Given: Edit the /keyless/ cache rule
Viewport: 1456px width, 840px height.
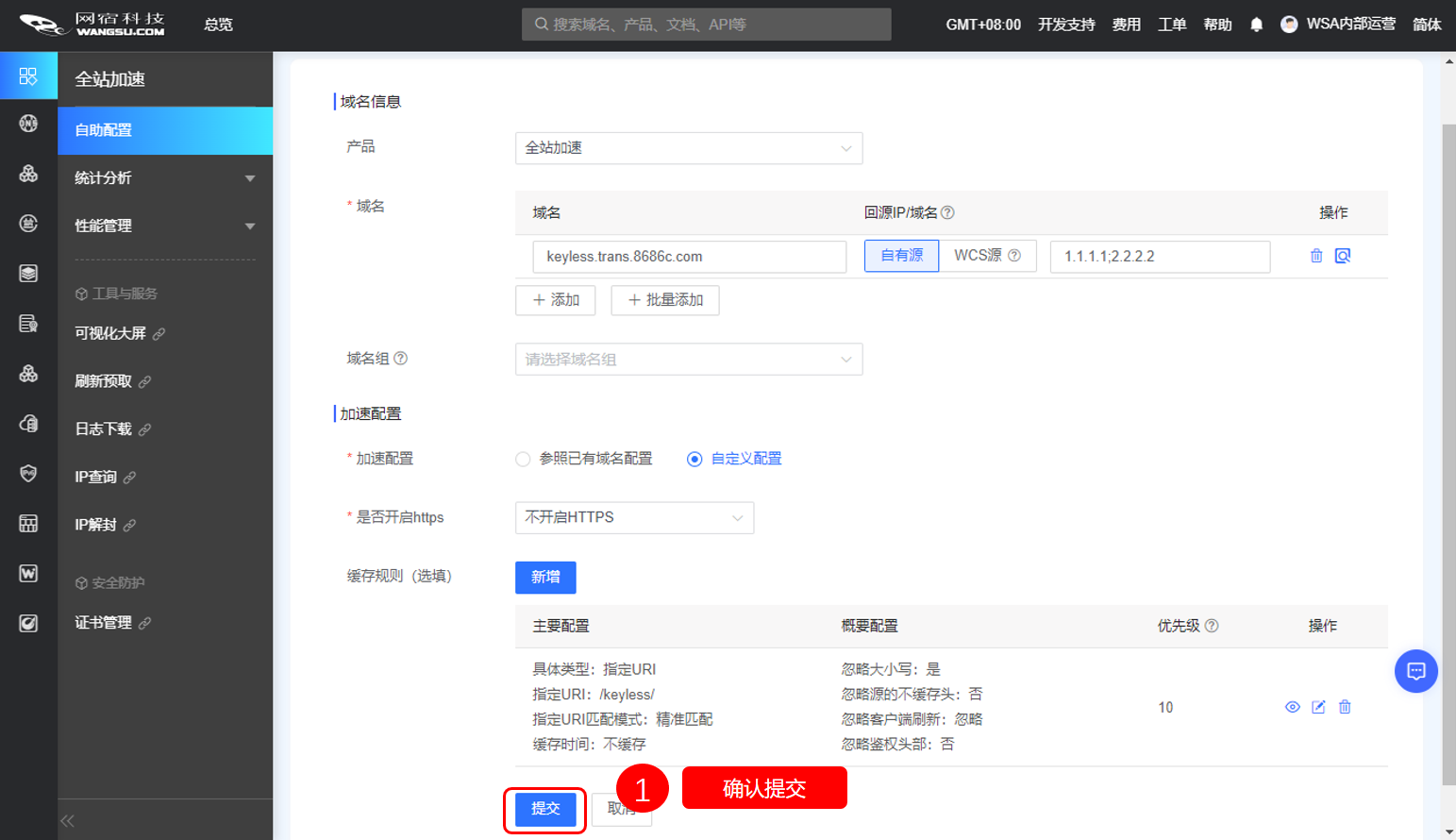Looking at the screenshot, I should coord(1318,707).
